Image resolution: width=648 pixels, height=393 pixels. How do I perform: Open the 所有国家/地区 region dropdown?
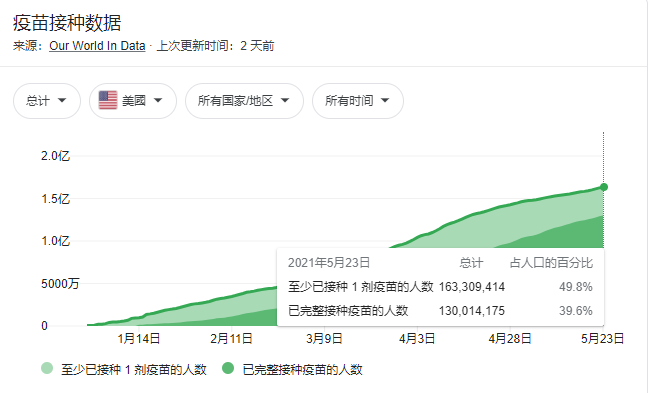click(244, 101)
